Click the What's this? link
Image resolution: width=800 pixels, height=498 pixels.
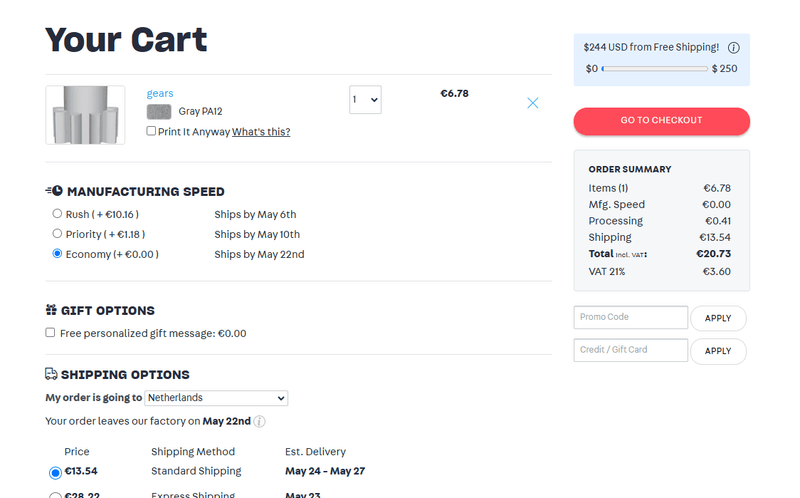coord(261,132)
